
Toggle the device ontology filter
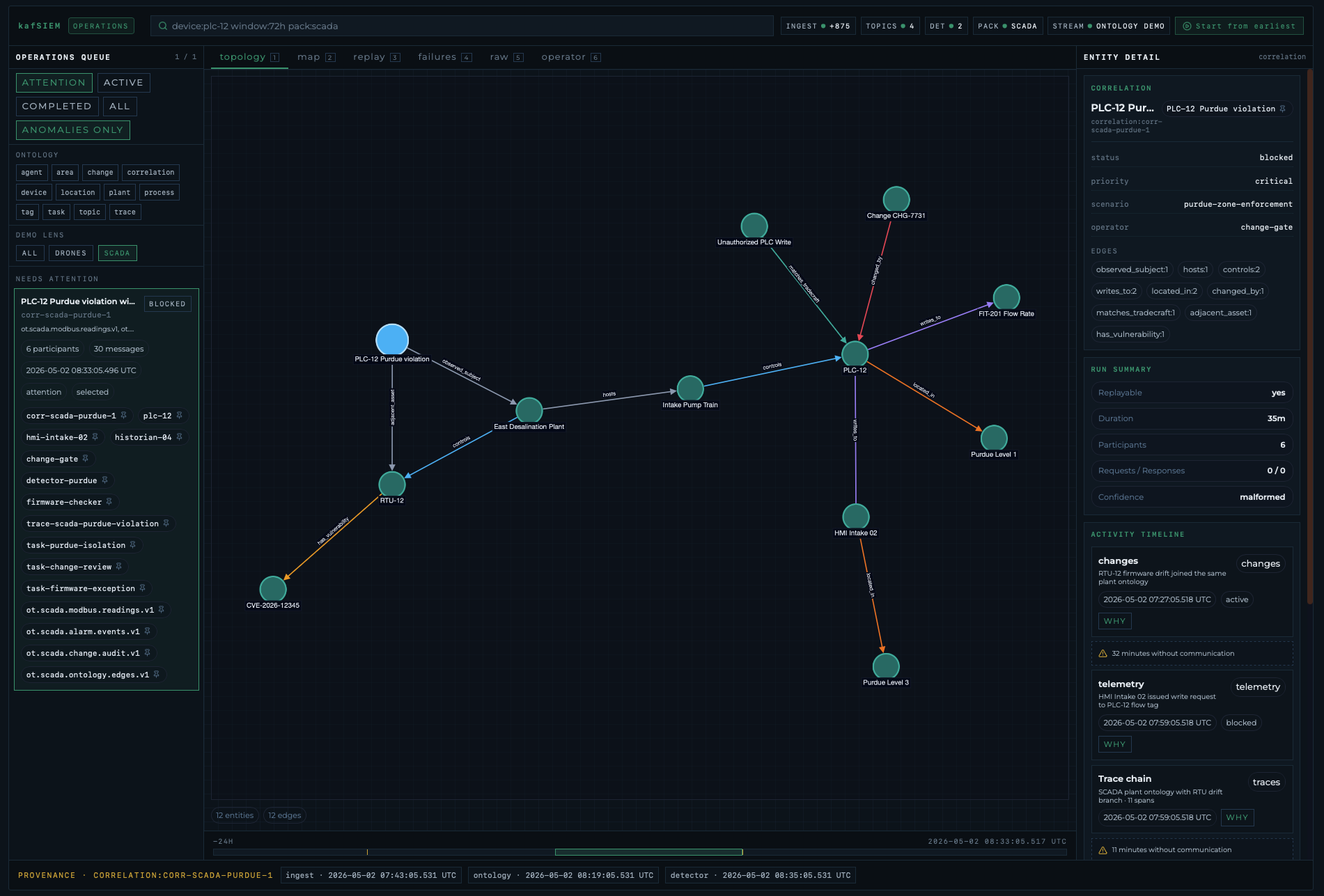click(x=34, y=193)
